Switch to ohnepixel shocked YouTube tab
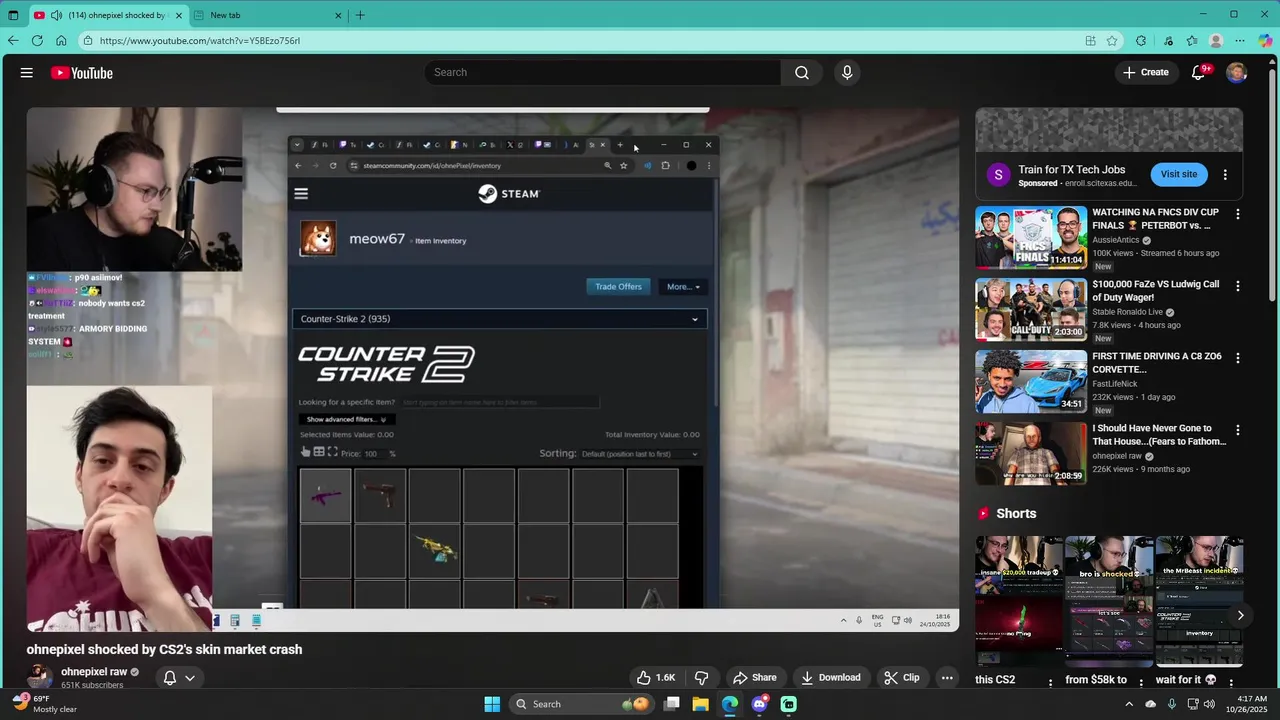1280x720 pixels. pos(107,15)
